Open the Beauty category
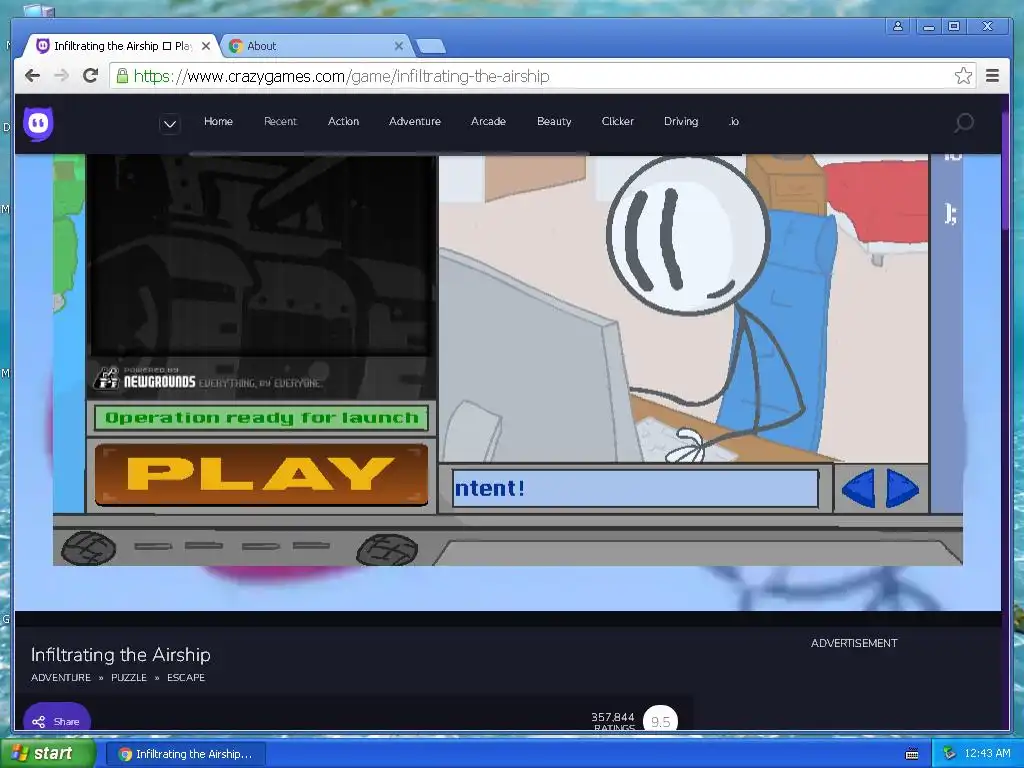This screenshot has height=768, width=1024. click(x=554, y=121)
